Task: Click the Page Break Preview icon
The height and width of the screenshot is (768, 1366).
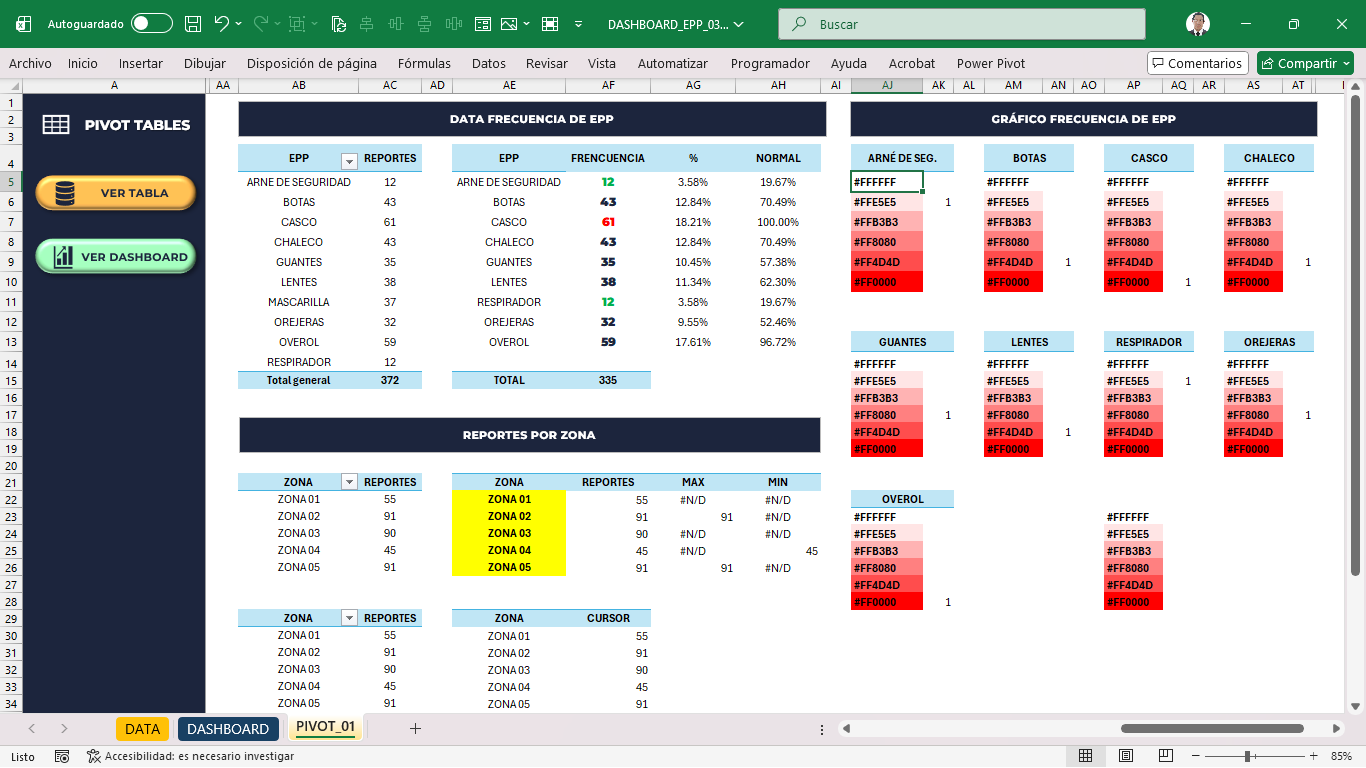Action: coord(1166,756)
